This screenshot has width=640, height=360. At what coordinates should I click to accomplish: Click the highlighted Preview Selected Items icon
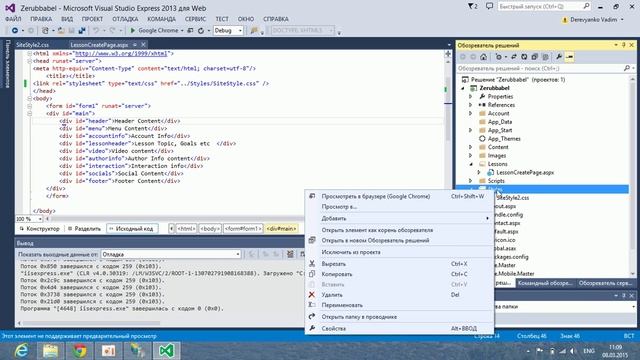click(570, 57)
